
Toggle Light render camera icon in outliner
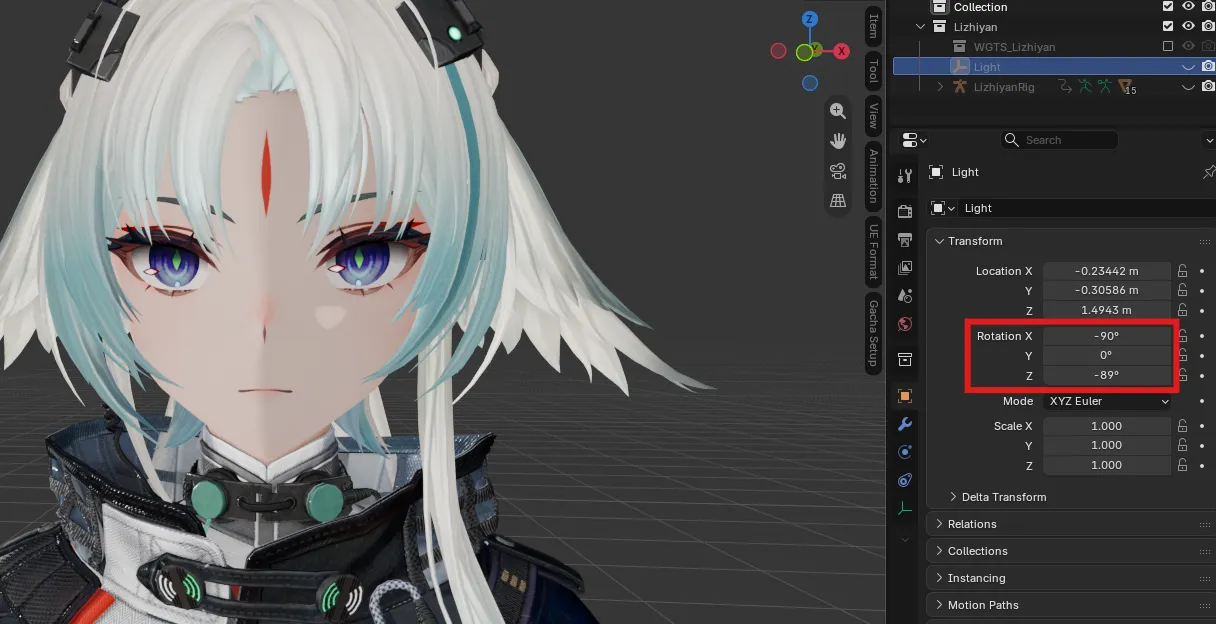pyautogui.click(x=1208, y=67)
